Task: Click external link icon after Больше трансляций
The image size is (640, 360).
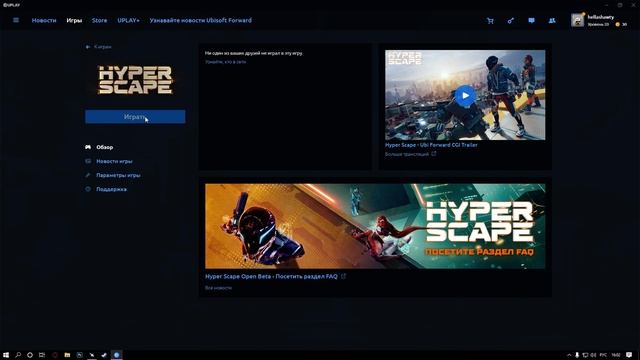Action: (434, 154)
